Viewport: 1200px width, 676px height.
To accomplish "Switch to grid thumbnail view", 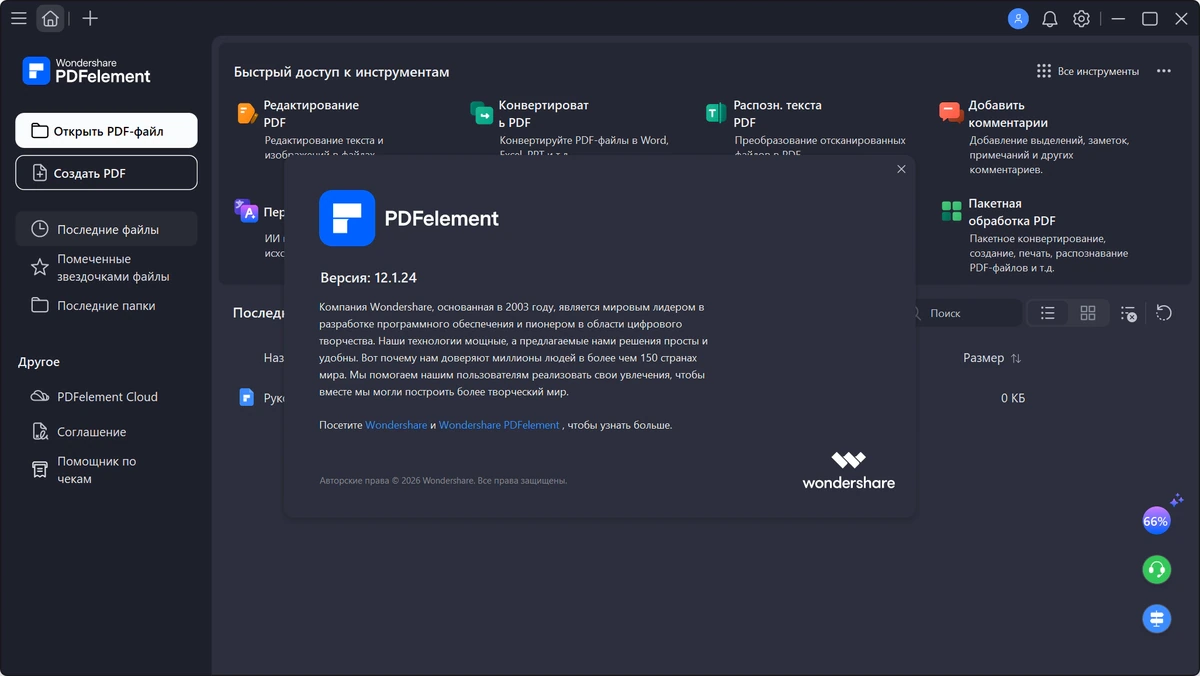I will click(1088, 313).
